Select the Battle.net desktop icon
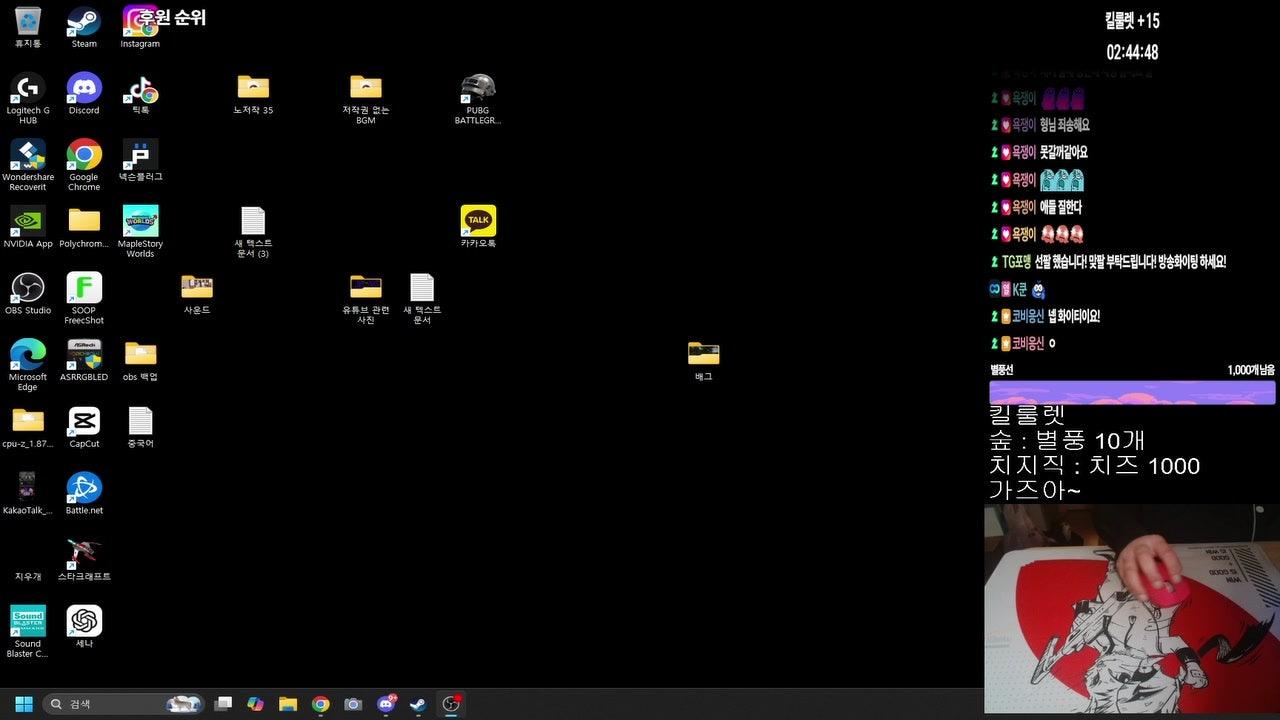This screenshot has width=1280, height=720. 84,494
